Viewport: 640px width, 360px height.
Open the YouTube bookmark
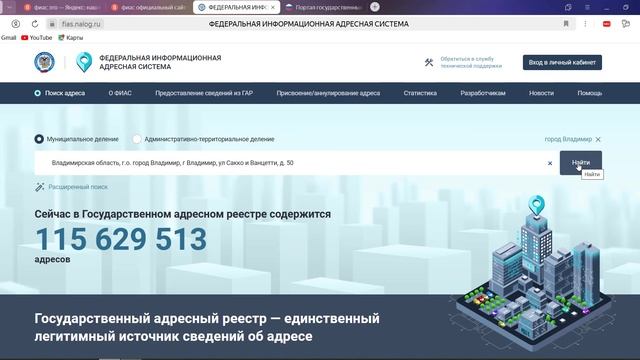point(37,38)
